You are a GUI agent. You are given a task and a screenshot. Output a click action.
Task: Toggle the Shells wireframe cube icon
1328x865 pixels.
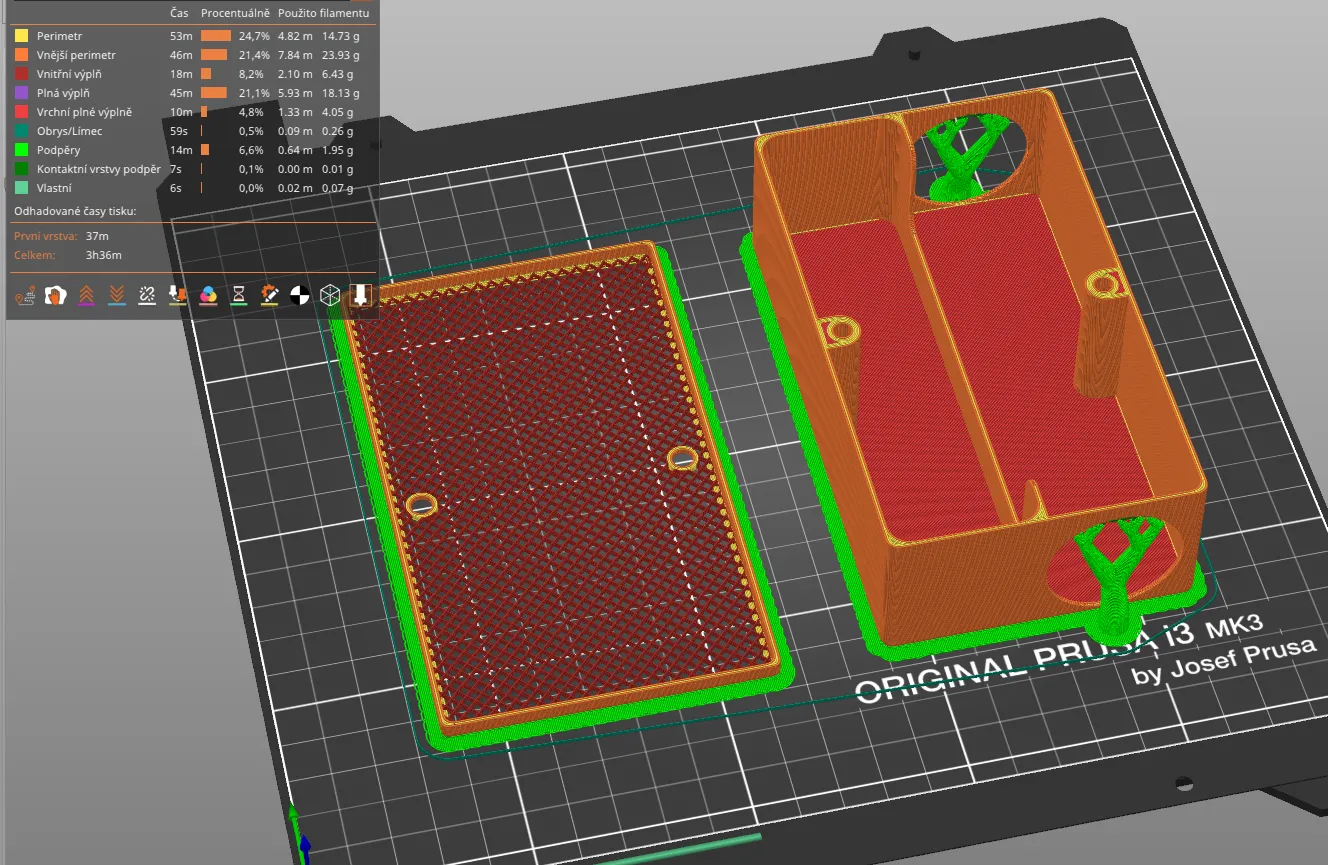329,295
